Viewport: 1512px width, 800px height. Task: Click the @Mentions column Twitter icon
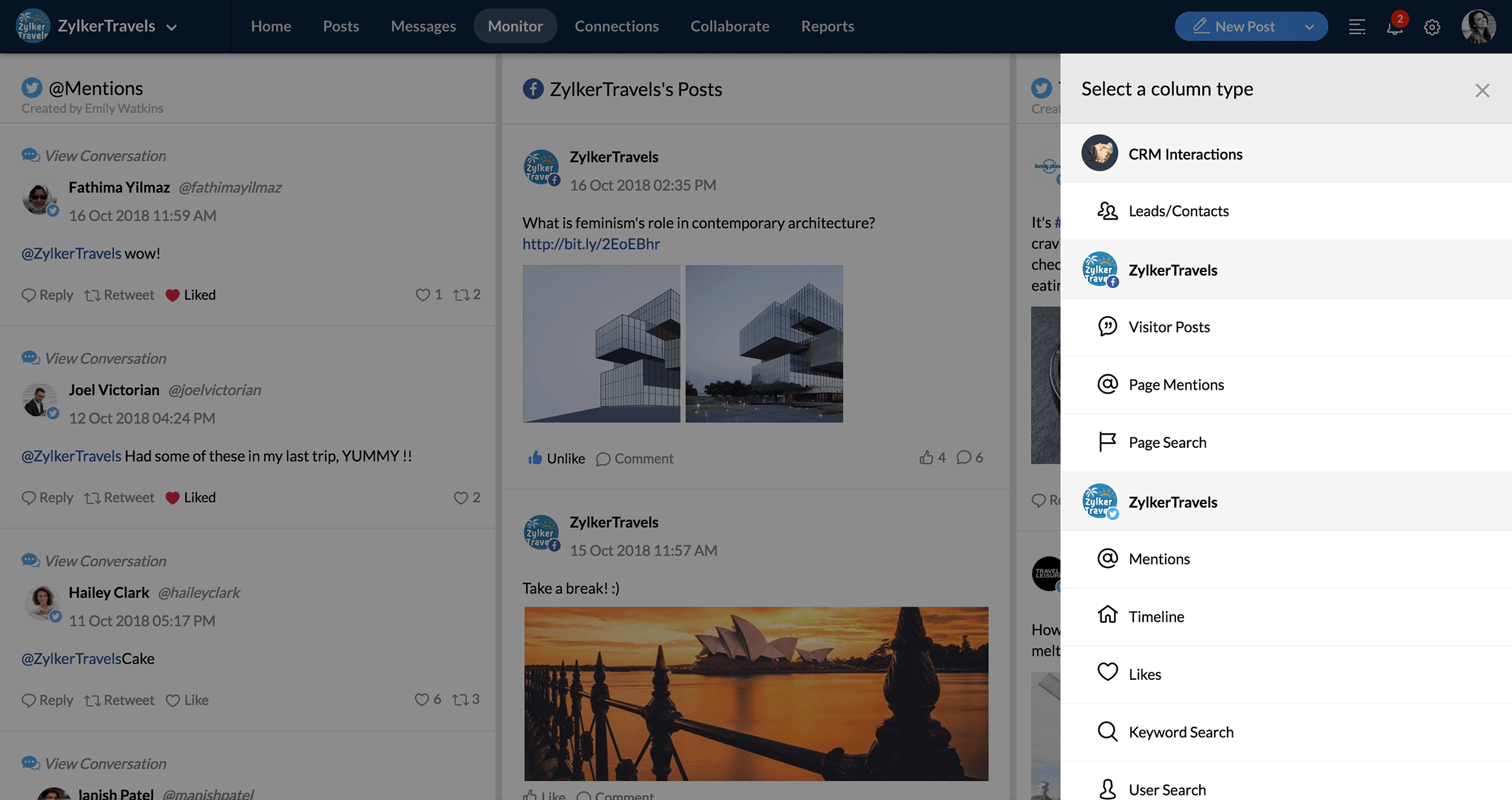pyautogui.click(x=32, y=88)
